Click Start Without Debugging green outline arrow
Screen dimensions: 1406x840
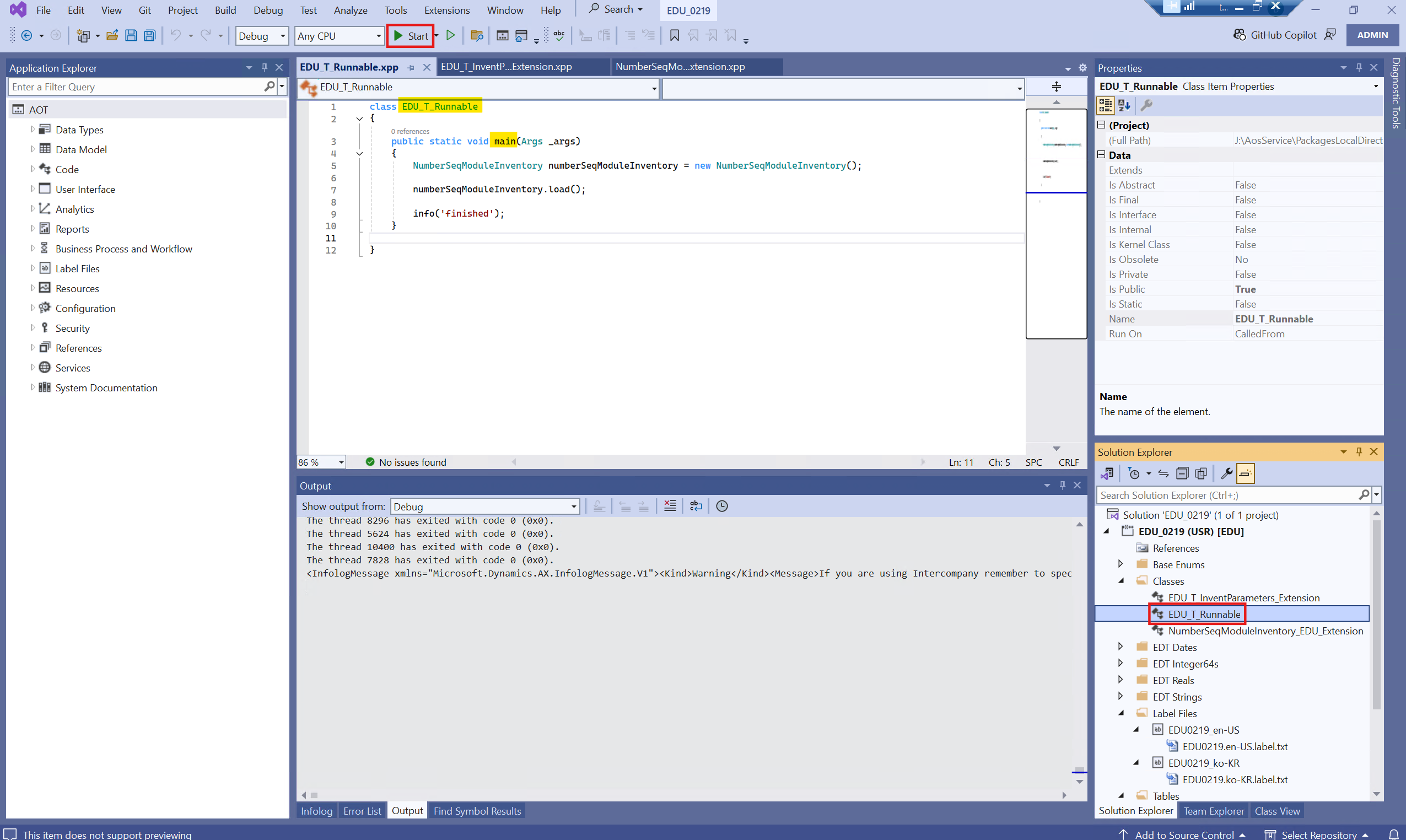coord(450,36)
